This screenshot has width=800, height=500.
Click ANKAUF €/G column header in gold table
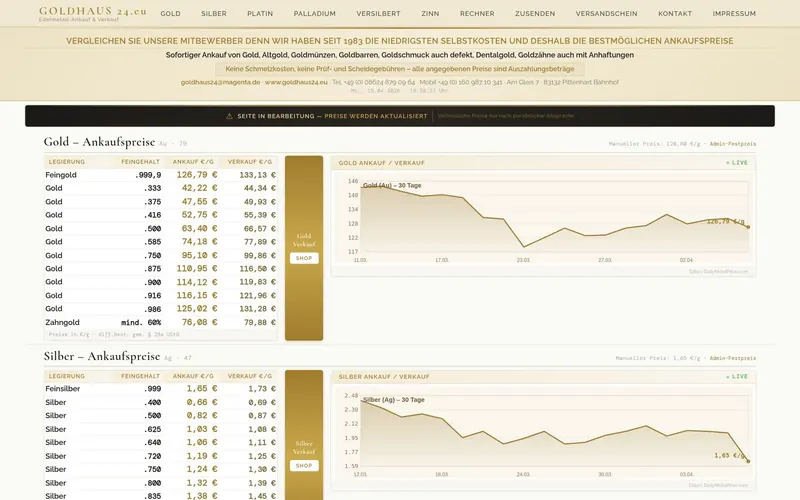coord(193,162)
